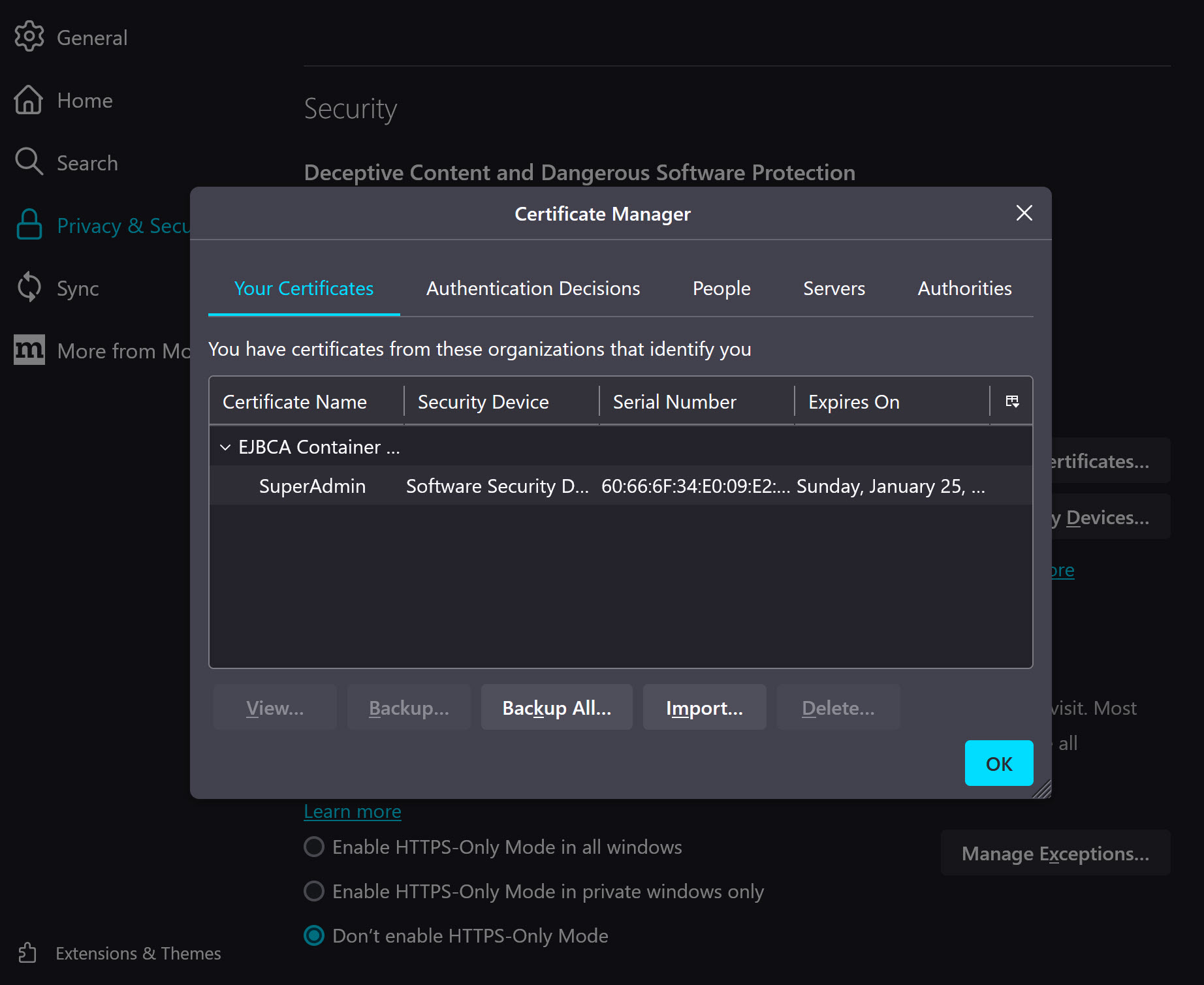Click the Home sidebar icon

coord(29,99)
